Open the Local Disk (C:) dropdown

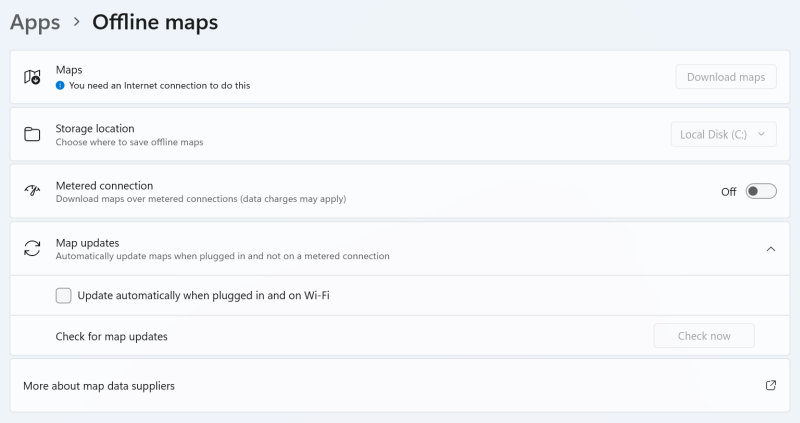coord(722,134)
